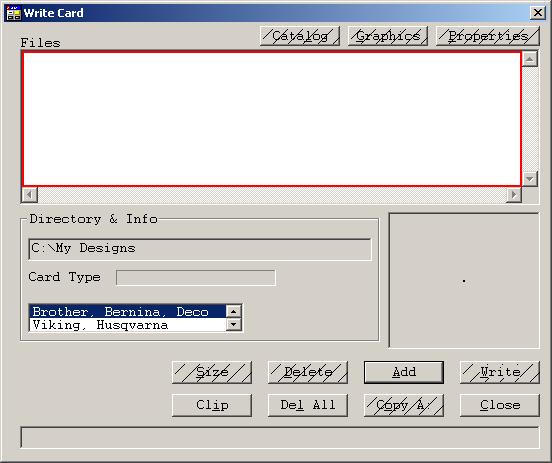Click the Close button
Image resolution: width=552 pixels, height=463 pixels.
[500, 405]
